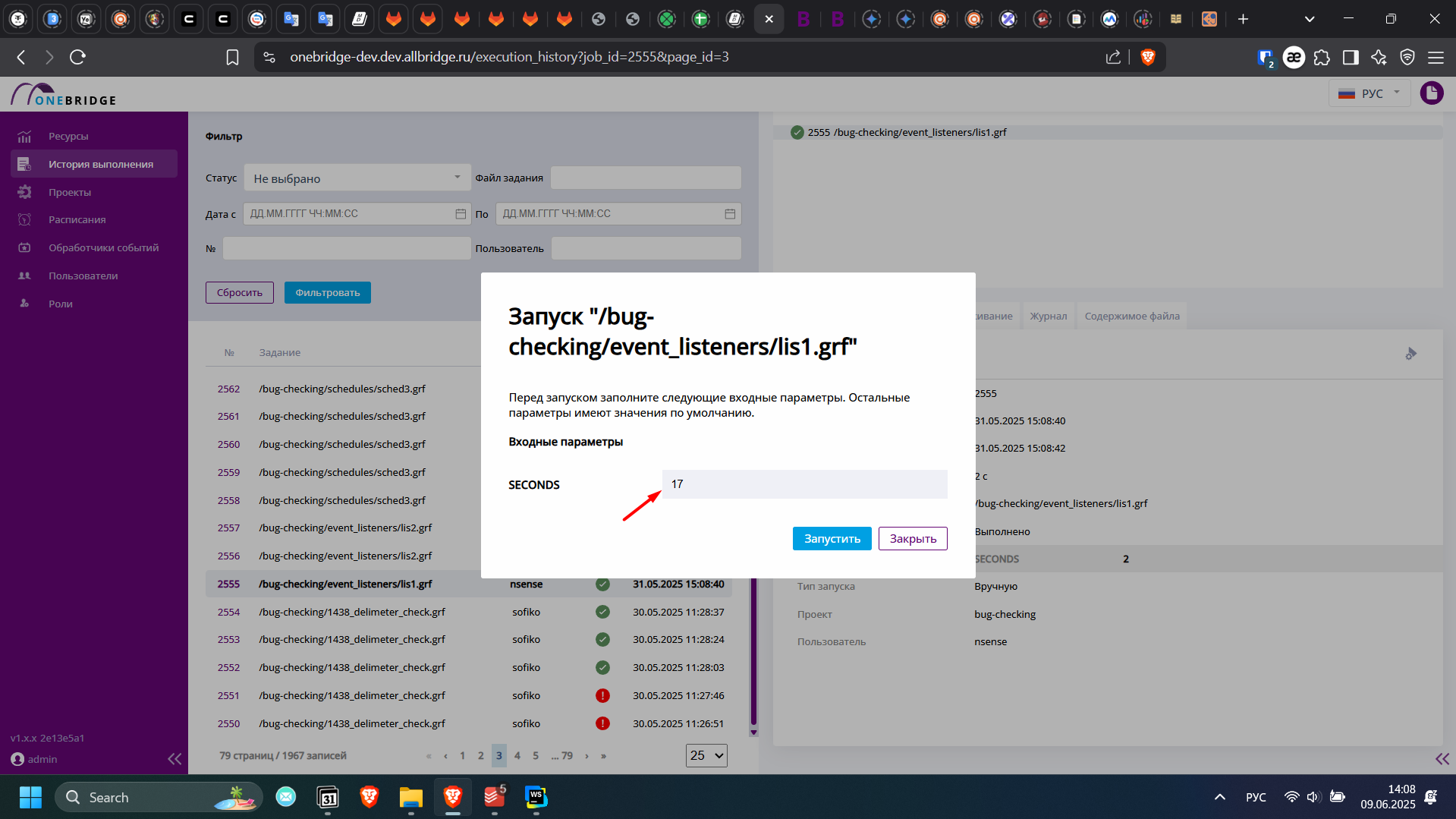Screen dimensions: 1456x819
Task: Collapse the right details panel chevron
Action: coord(1442,759)
